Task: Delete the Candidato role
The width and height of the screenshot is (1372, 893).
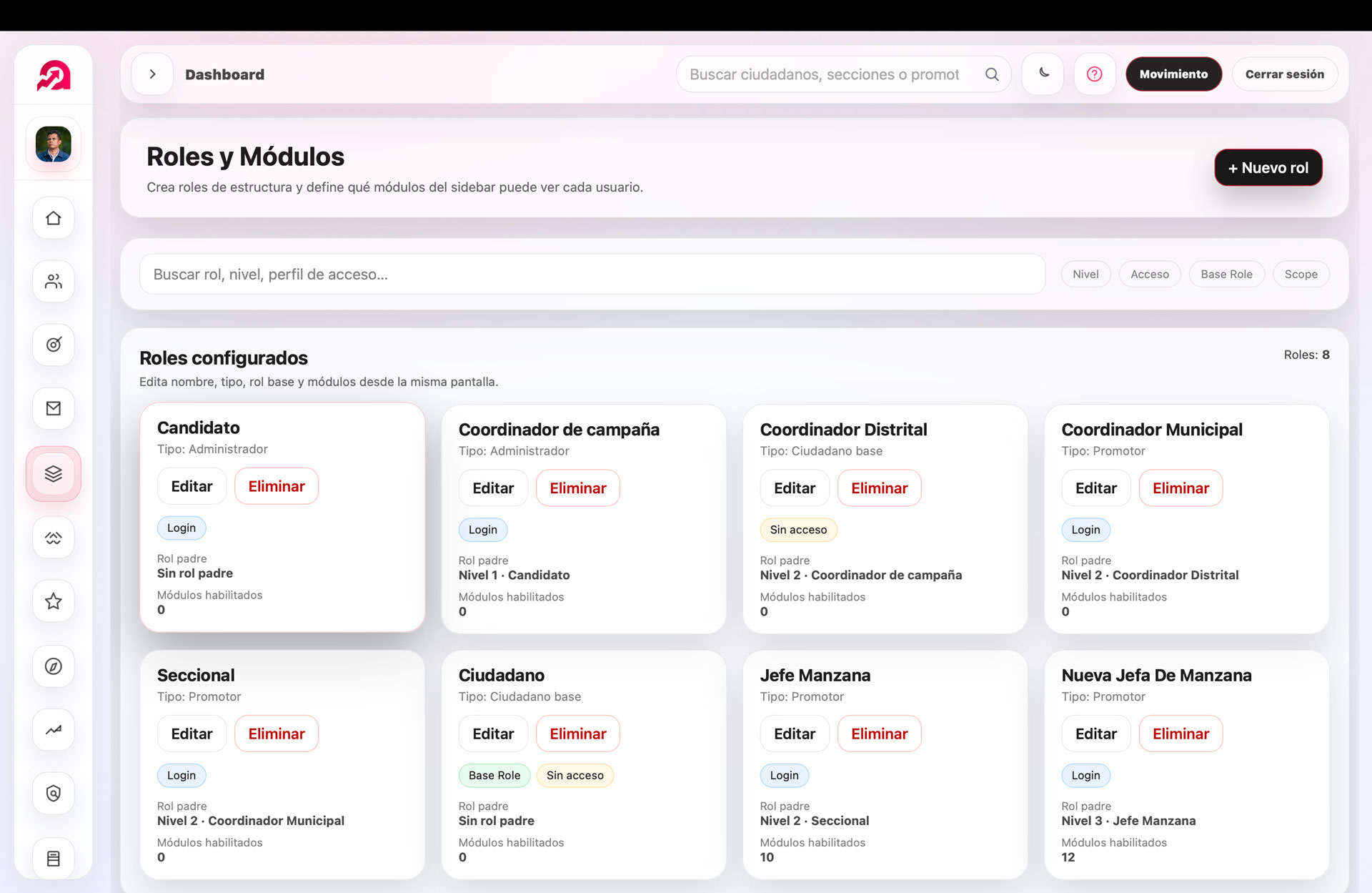Action: point(277,486)
